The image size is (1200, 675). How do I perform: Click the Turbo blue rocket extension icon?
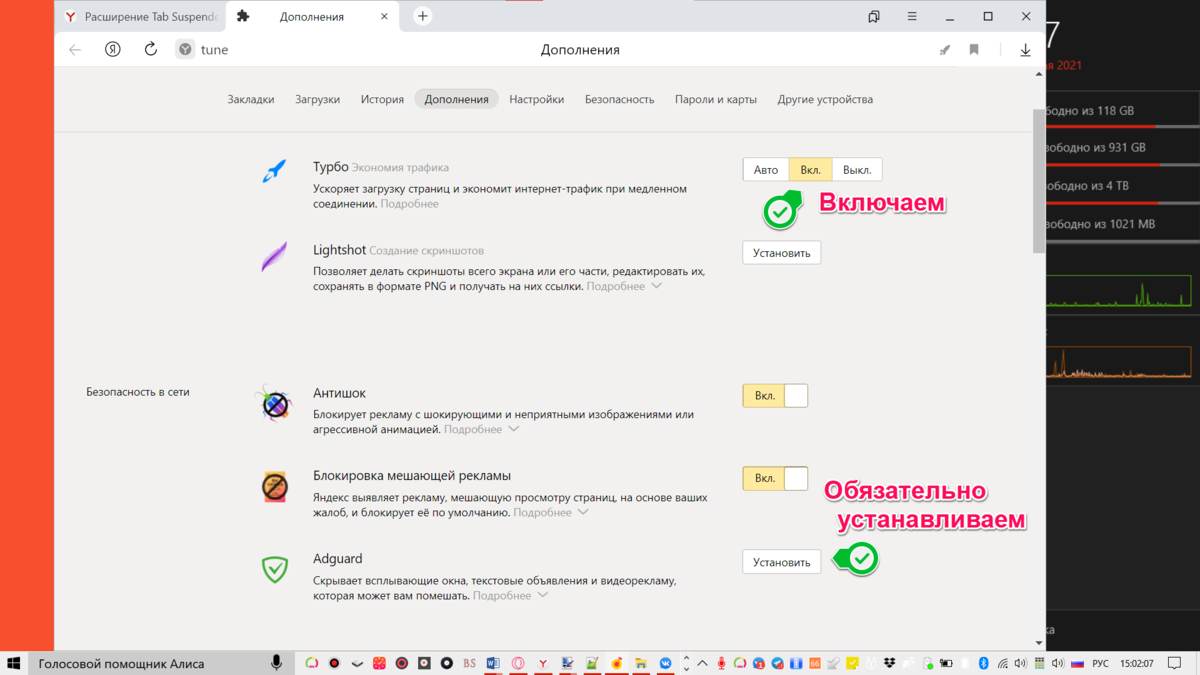pos(274,171)
